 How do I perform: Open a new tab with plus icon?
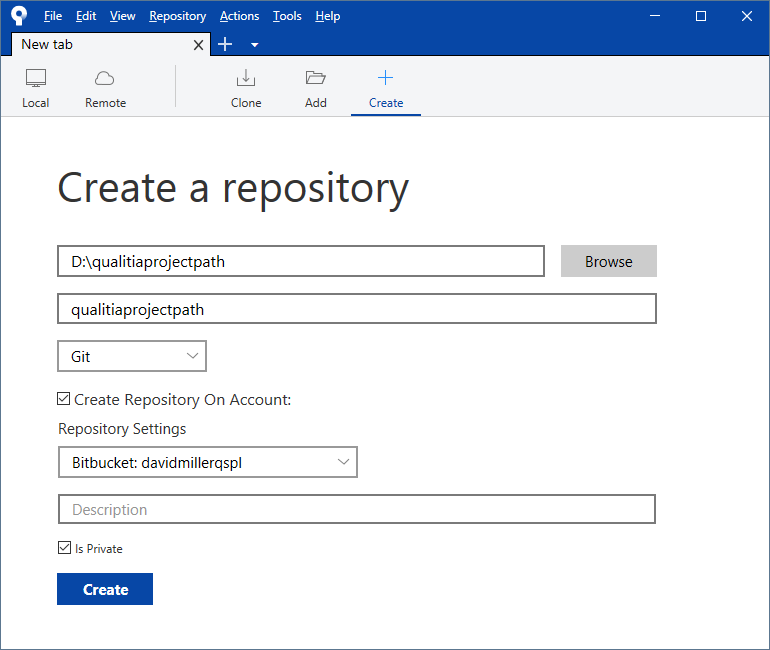(225, 44)
